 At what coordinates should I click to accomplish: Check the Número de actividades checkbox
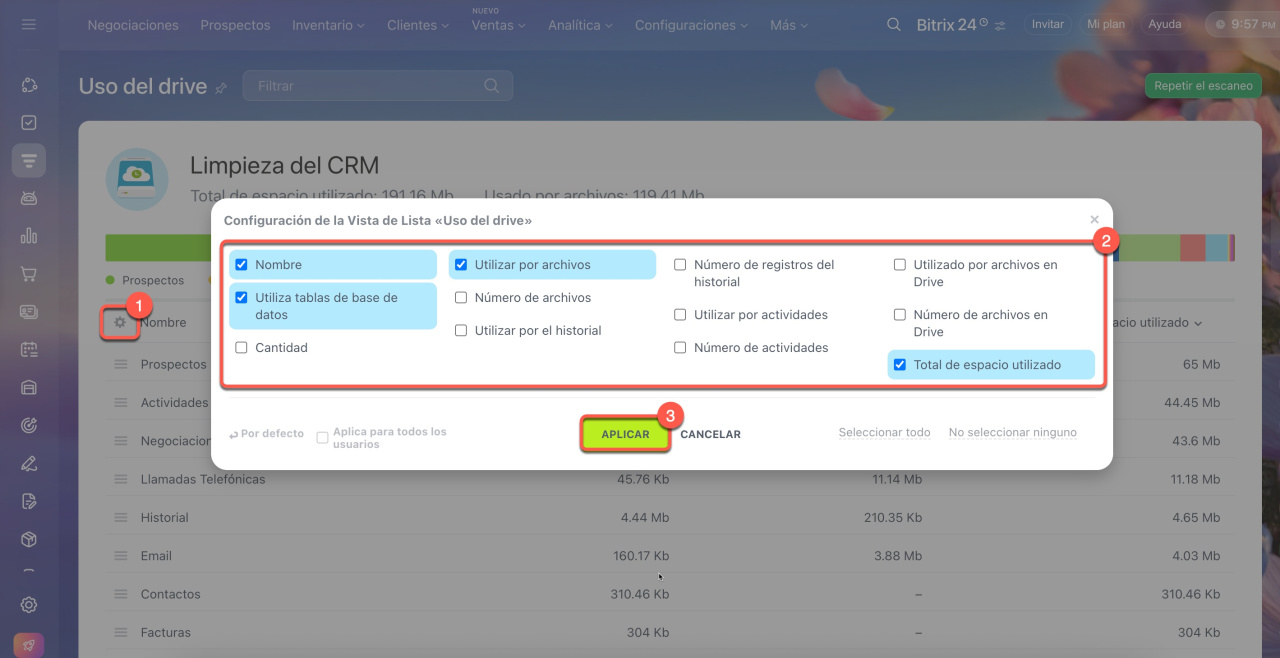[x=680, y=348]
